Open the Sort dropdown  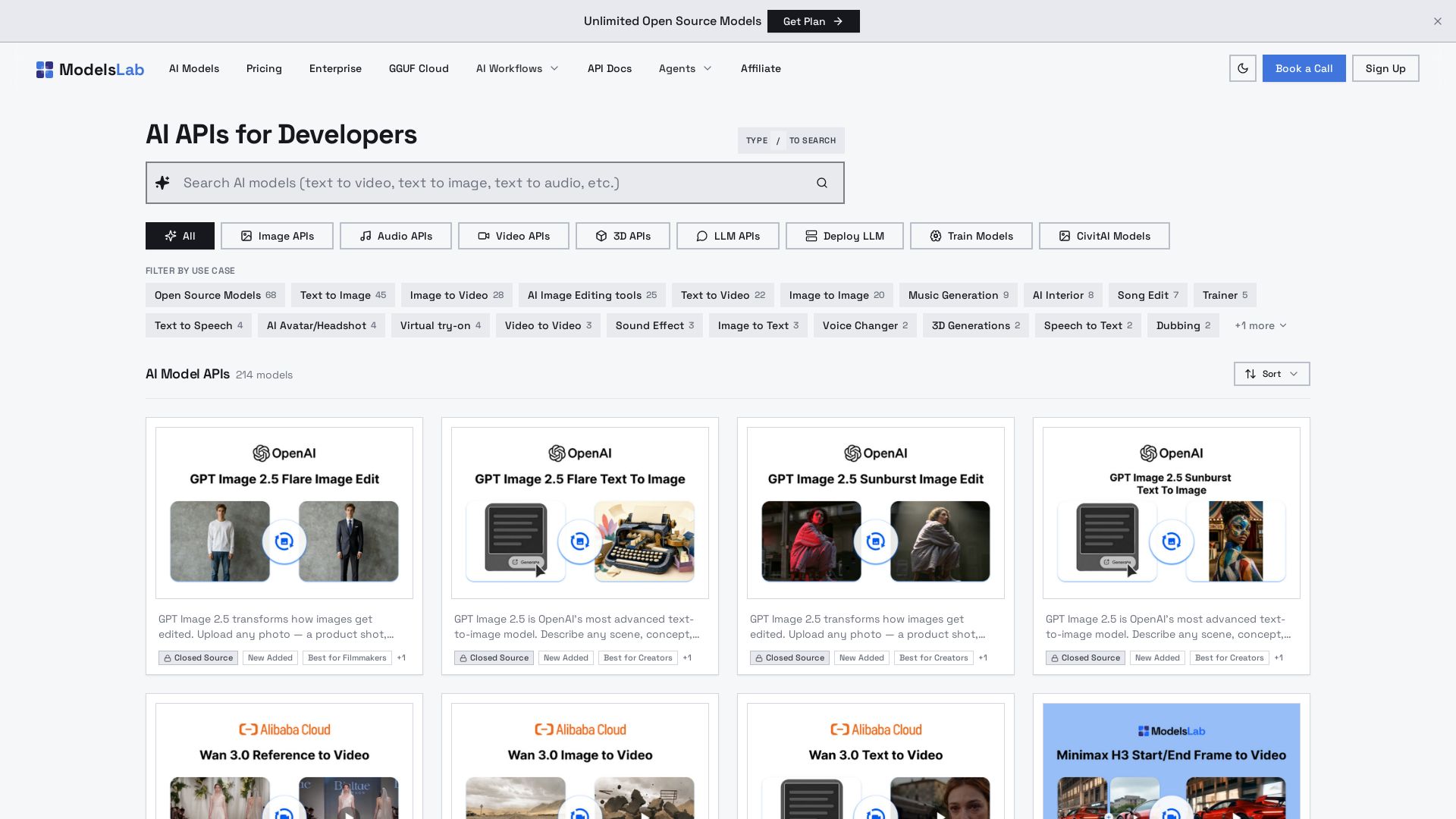click(x=1272, y=374)
